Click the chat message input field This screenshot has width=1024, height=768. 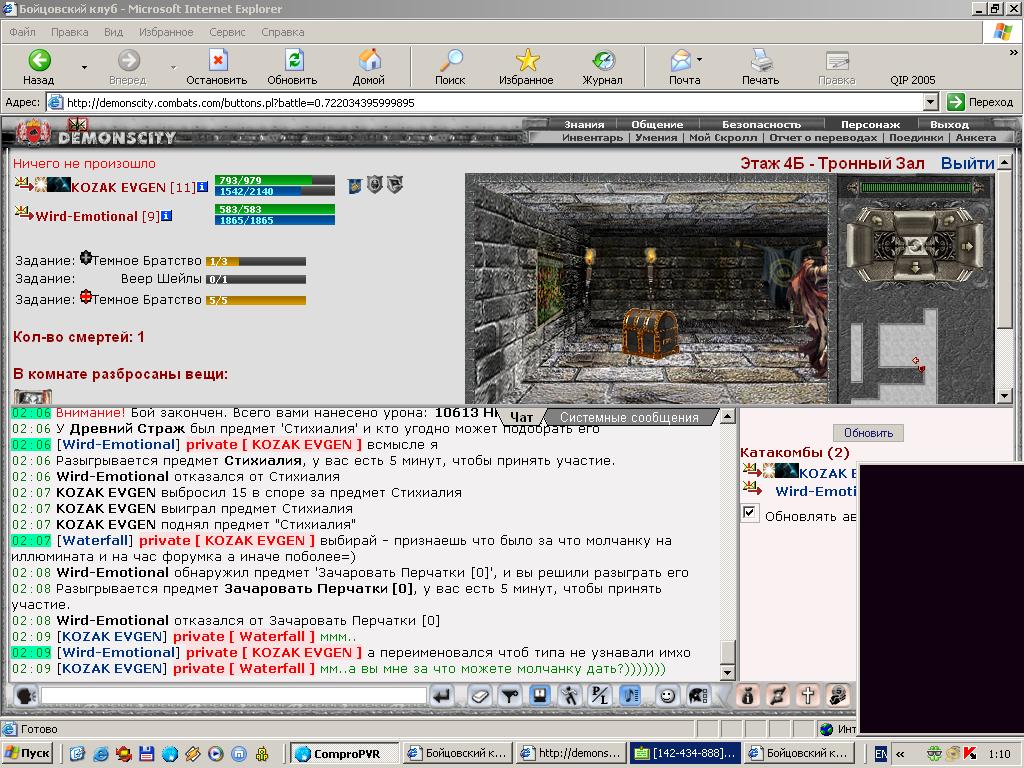tap(234, 696)
